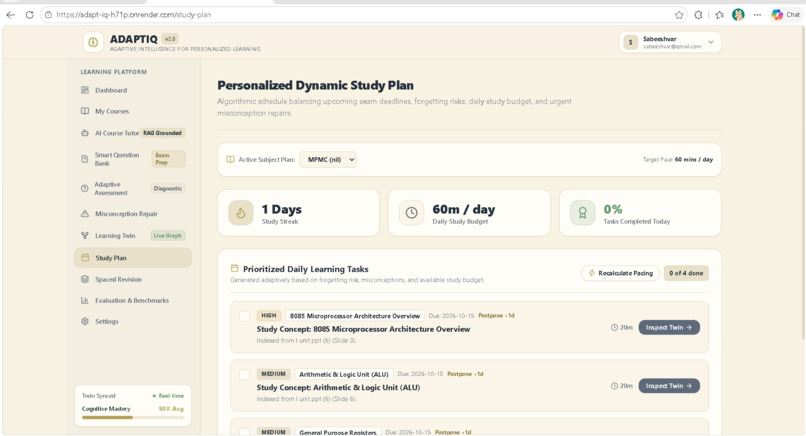Open the Active Subject Plan dropdown
Screen dimensions: 806x436
328,159
